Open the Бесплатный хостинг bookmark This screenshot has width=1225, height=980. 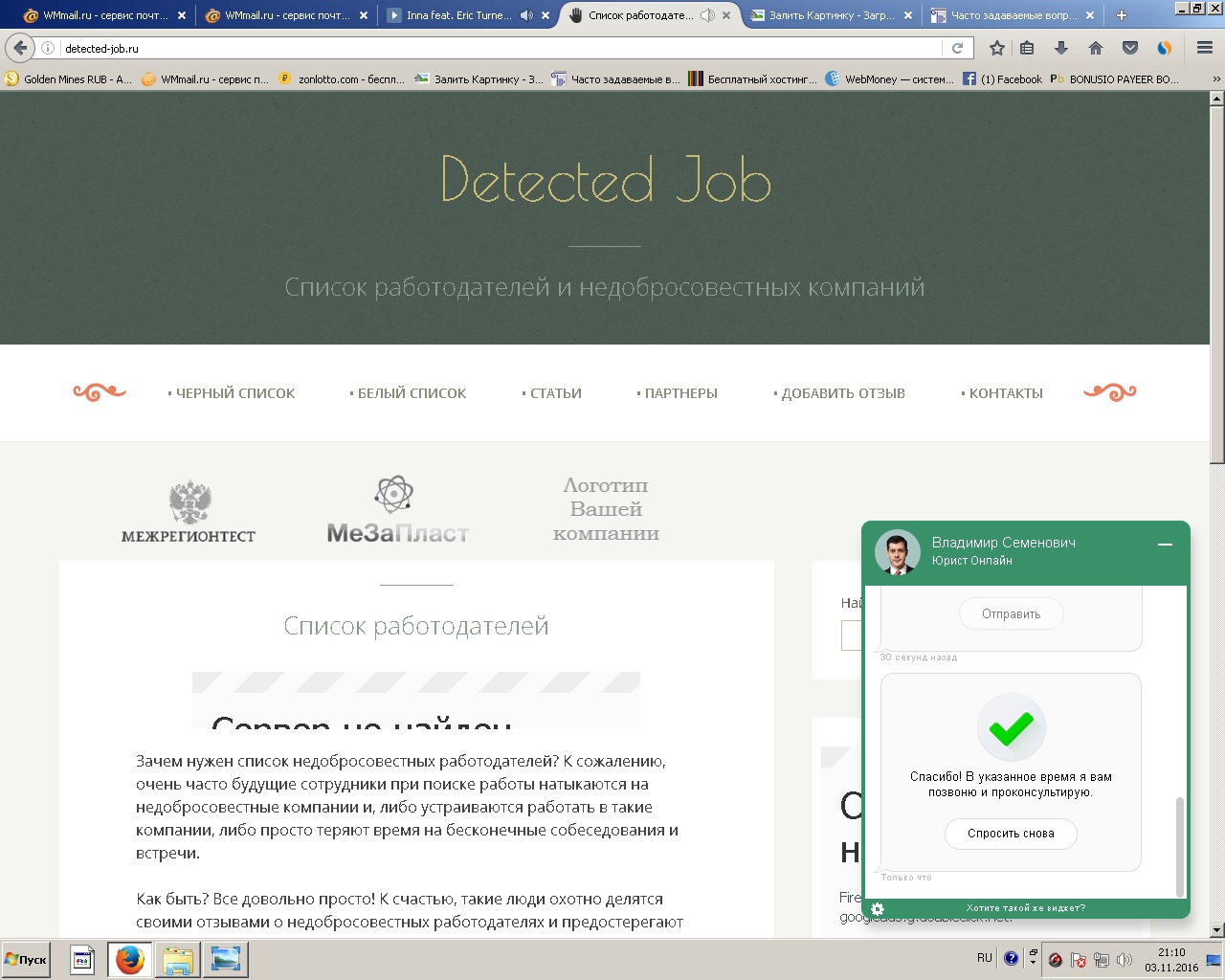point(753,79)
